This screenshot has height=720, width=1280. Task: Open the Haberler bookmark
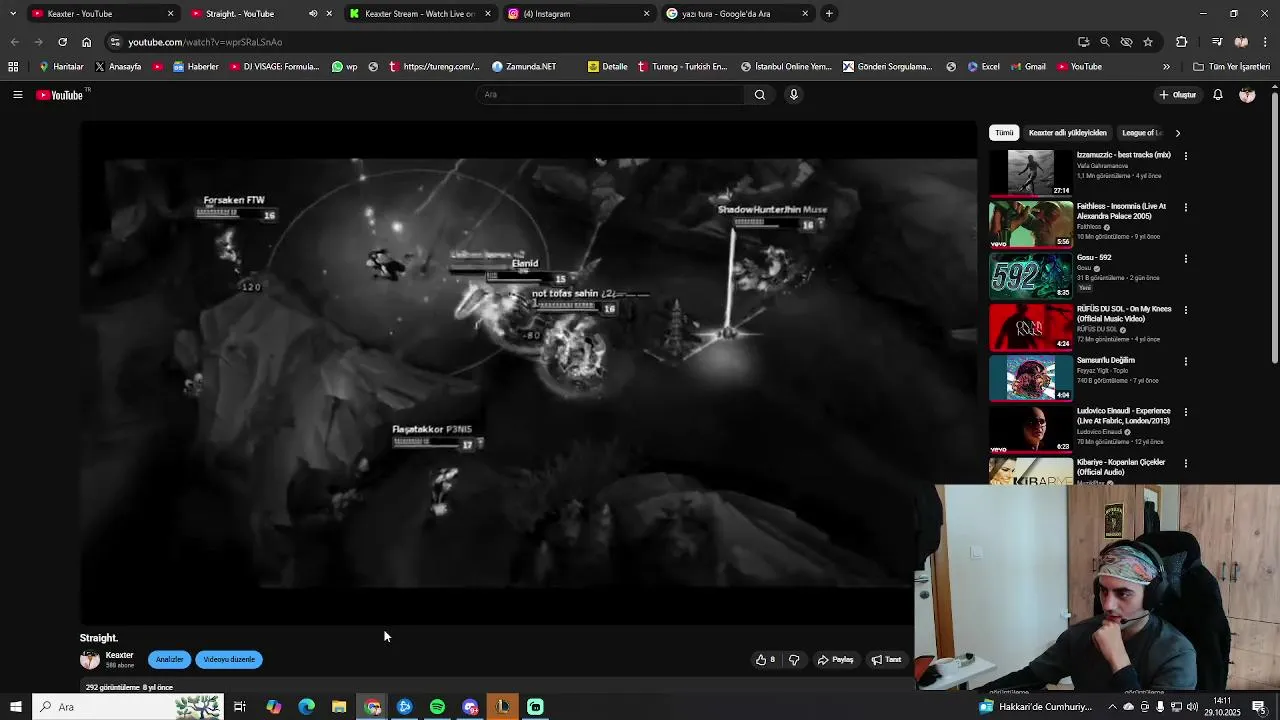(x=195, y=67)
